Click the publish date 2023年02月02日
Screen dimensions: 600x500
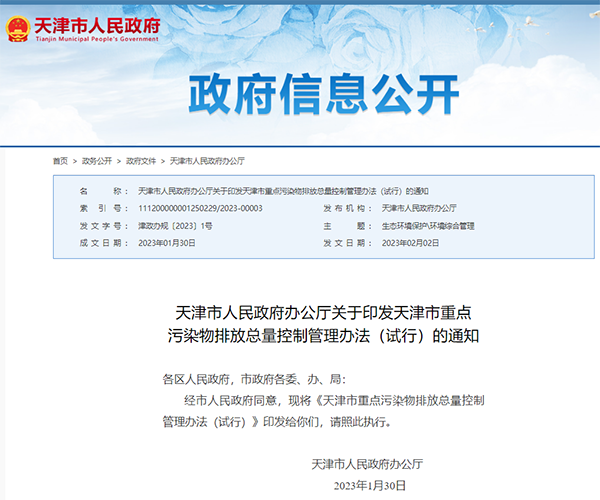(x=410, y=243)
